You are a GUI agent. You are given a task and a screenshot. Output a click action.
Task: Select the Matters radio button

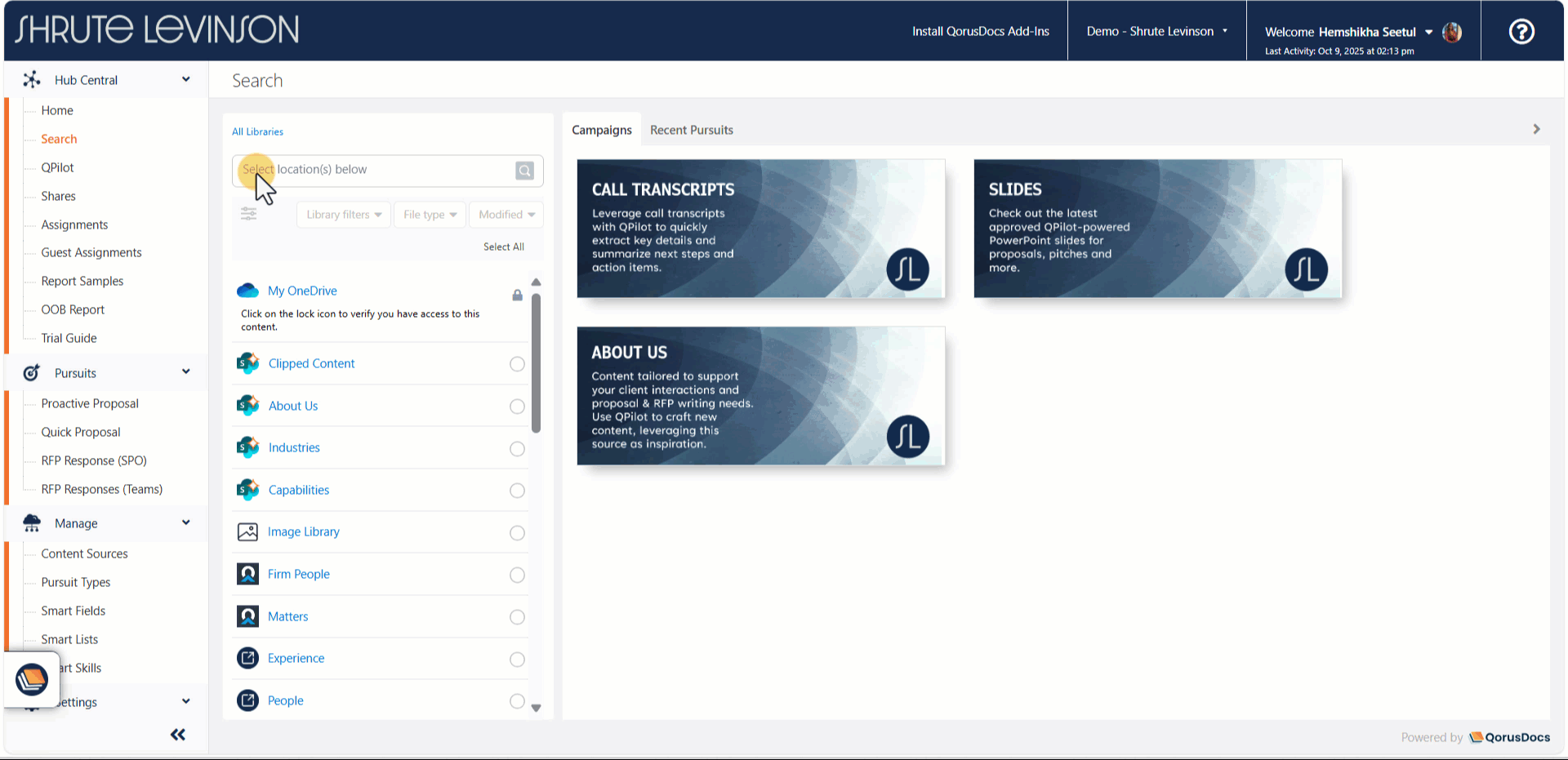517,617
